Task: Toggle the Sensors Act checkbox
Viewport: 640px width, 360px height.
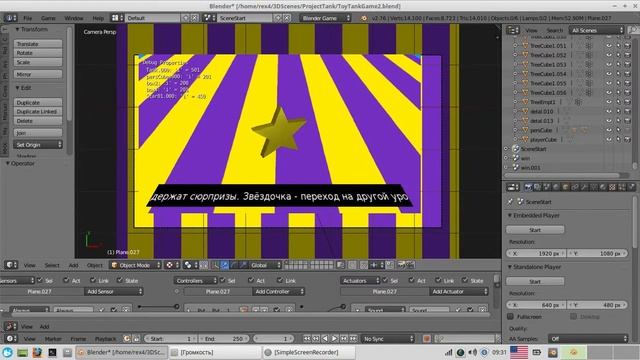Action: 66,280
